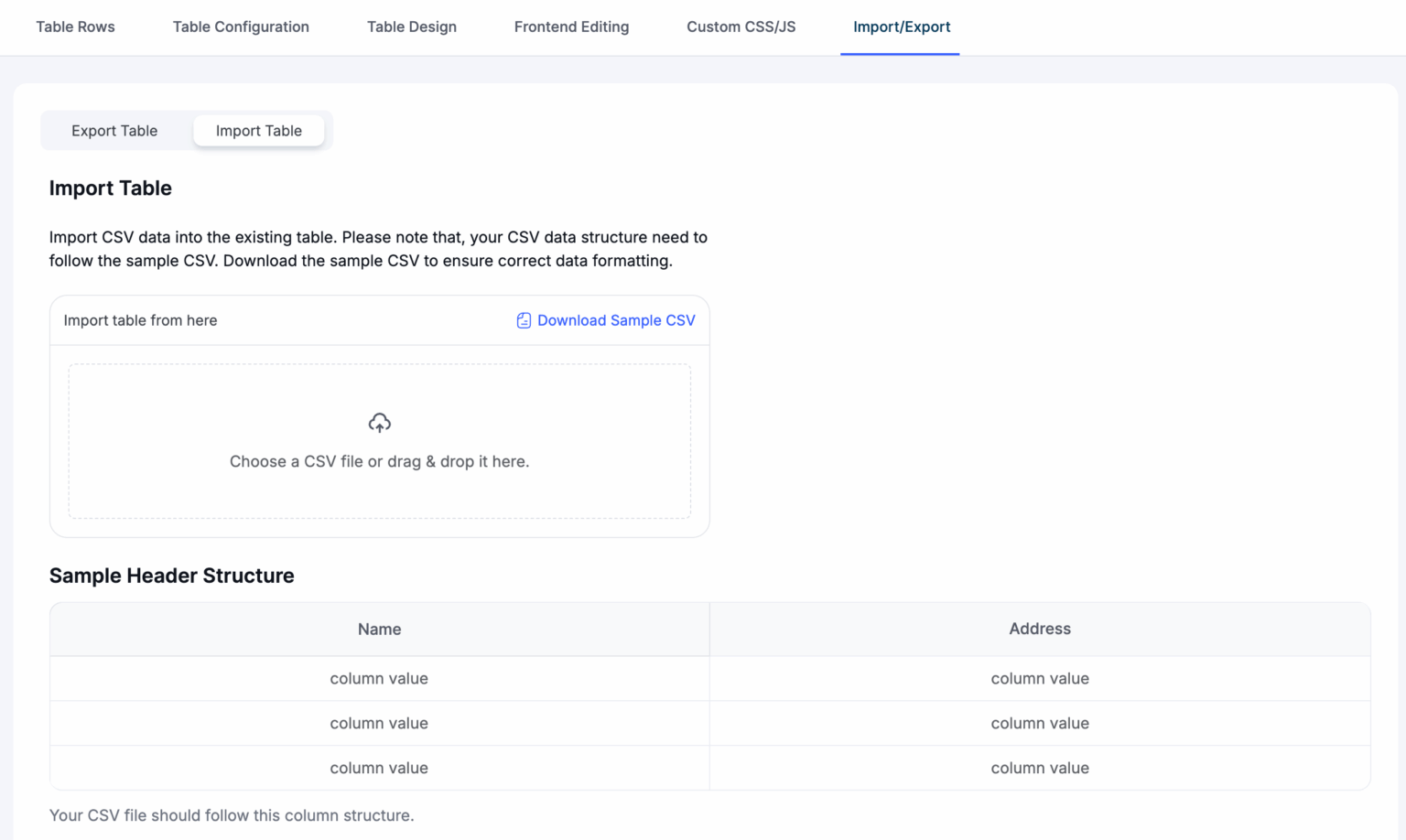Click the Sample Header Structure heading
Image resolution: width=1406 pixels, height=840 pixels.
(171, 576)
